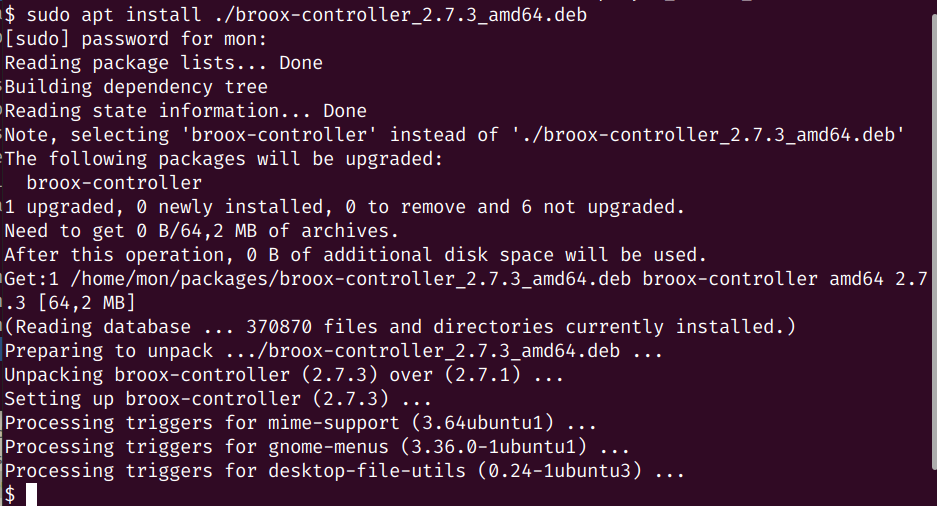Click the '/home/mon/packages/' path in Get:1 line
This screenshot has height=506, width=937.
tap(174, 279)
